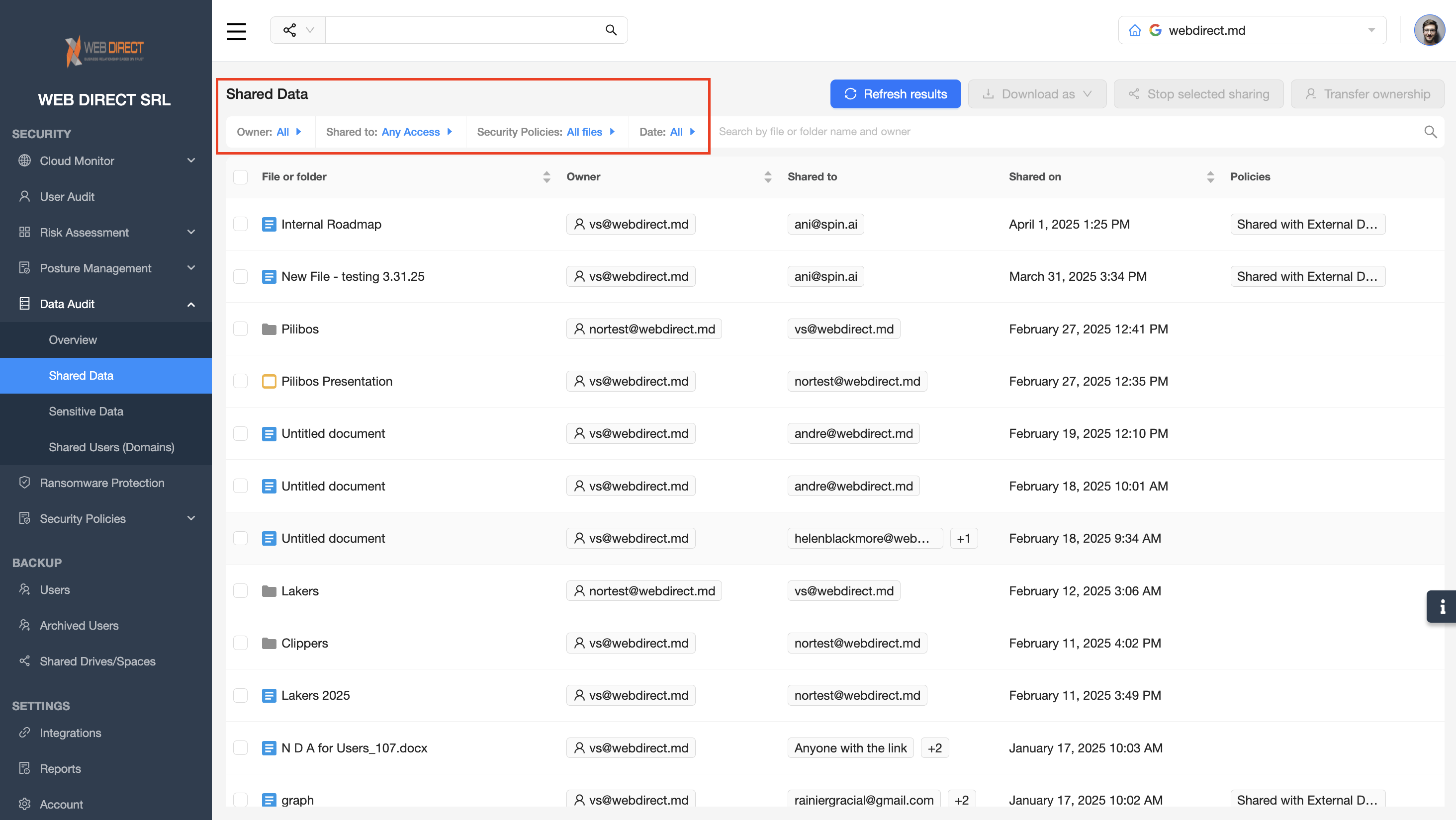Check the Internal Roadmap row checkbox
The image size is (1456, 820).
point(241,224)
